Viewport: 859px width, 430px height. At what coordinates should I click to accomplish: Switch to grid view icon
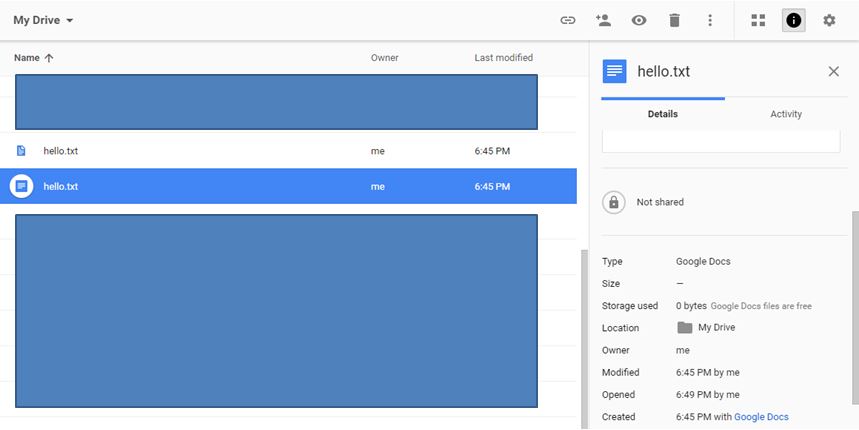click(758, 20)
